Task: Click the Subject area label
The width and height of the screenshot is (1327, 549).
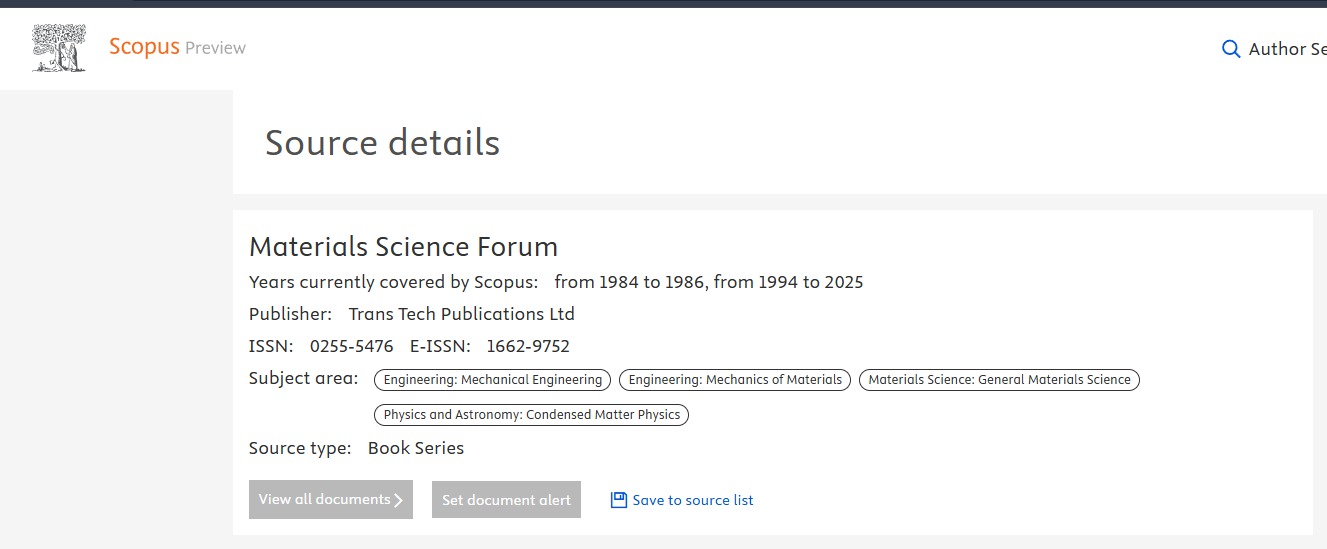Action: coord(303,378)
